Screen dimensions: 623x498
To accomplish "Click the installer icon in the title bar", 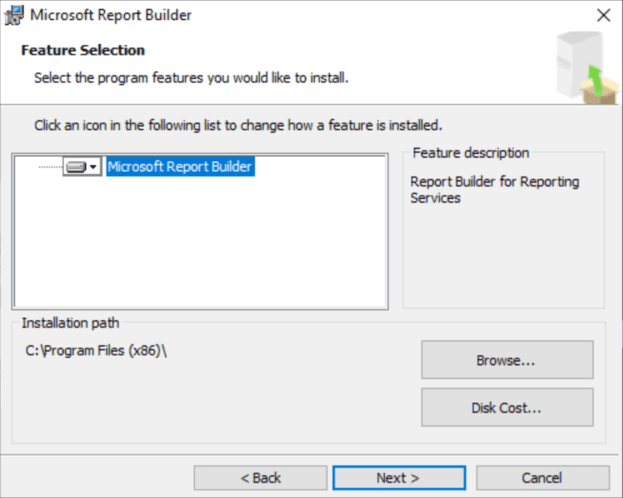I will [x=15, y=15].
